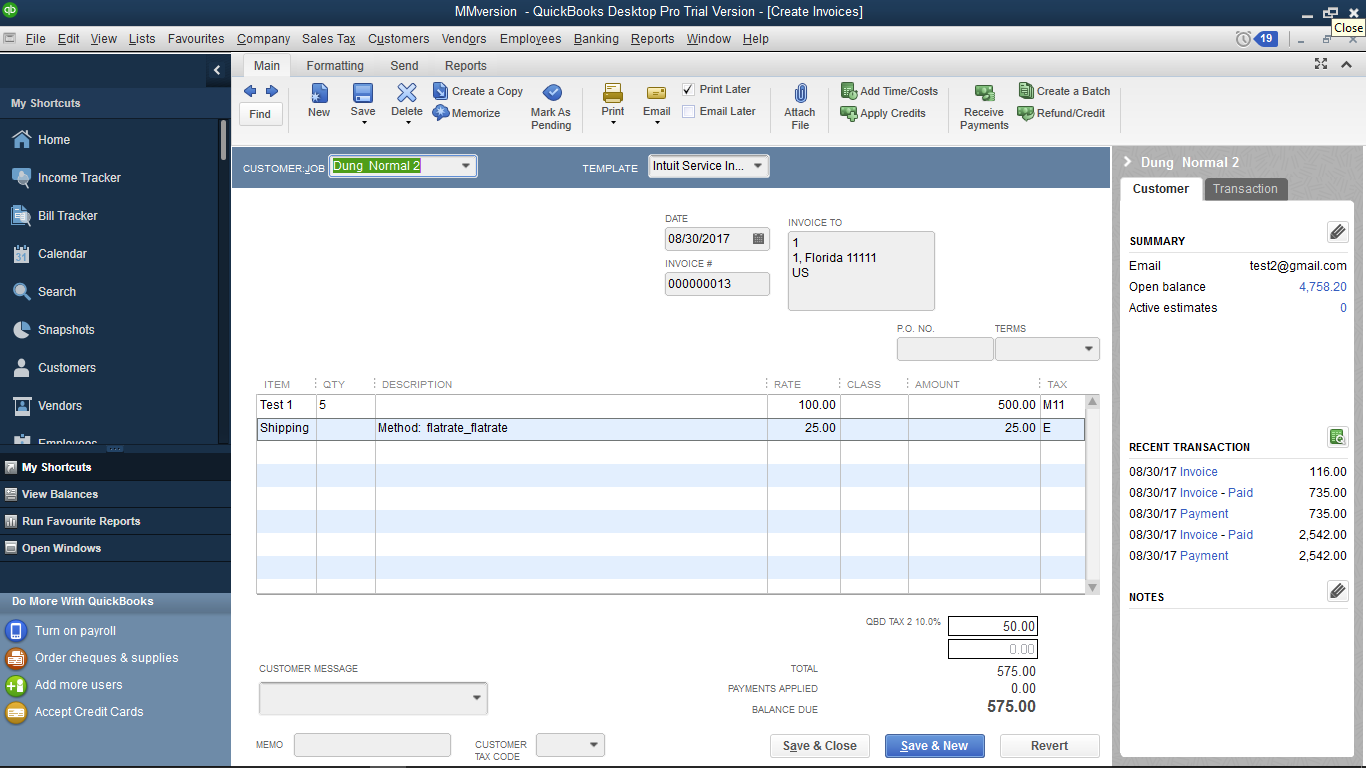
Task: Click the Save & Close button
Action: (819, 746)
